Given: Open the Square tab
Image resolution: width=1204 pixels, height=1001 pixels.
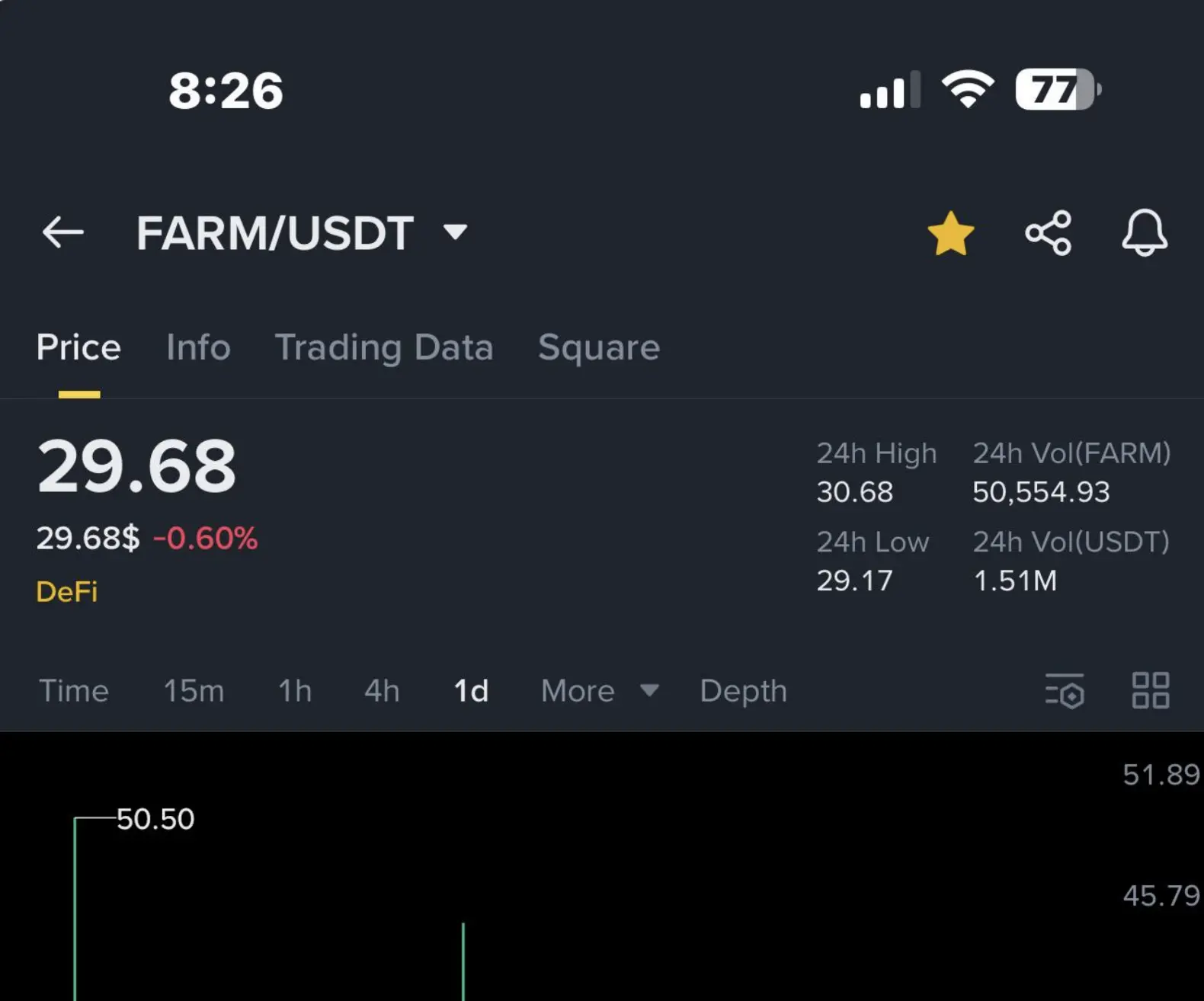Looking at the screenshot, I should [599, 348].
